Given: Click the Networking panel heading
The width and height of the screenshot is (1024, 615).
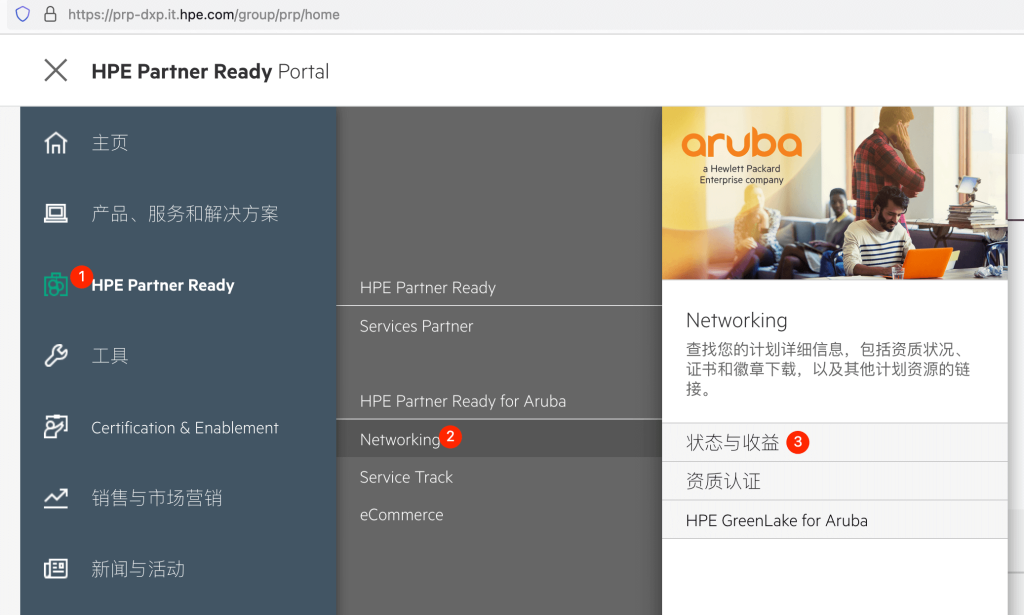Looking at the screenshot, I should (x=737, y=321).
